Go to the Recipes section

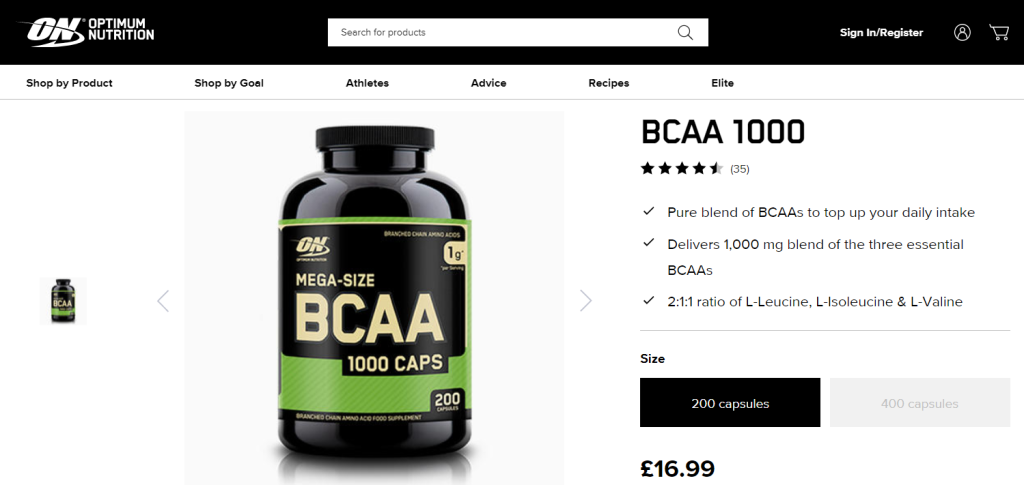point(609,83)
